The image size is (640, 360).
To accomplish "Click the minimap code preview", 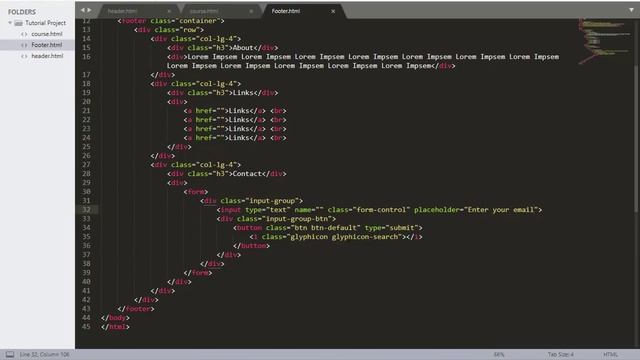I will coord(604,41).
